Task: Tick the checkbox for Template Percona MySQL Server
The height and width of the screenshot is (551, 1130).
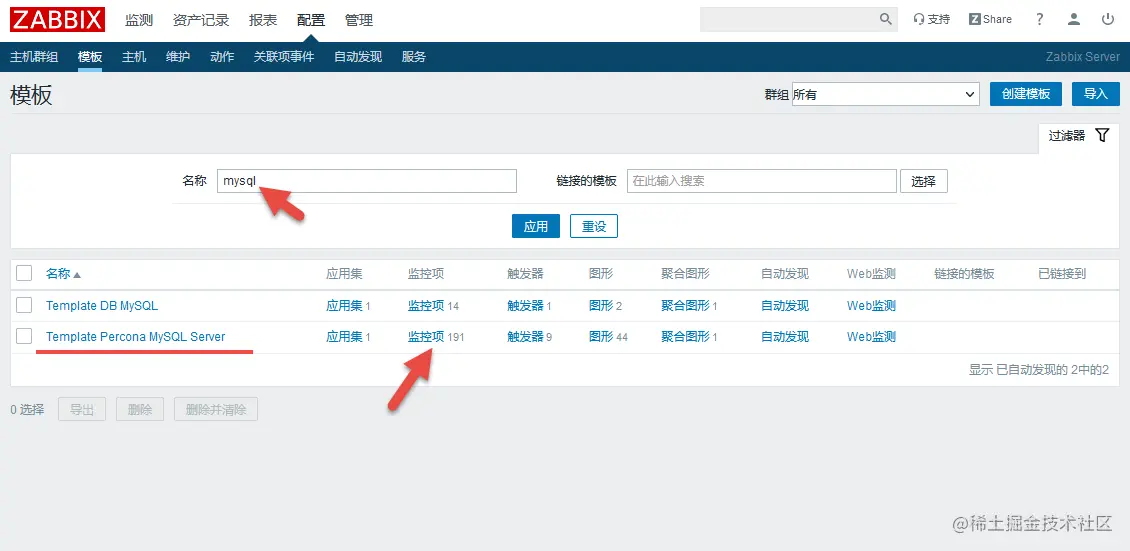Action: click(x=25, y=336)
